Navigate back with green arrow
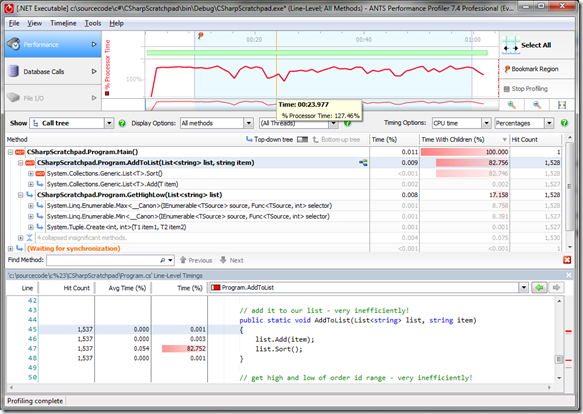583x414 pixels. pos(539,288)
